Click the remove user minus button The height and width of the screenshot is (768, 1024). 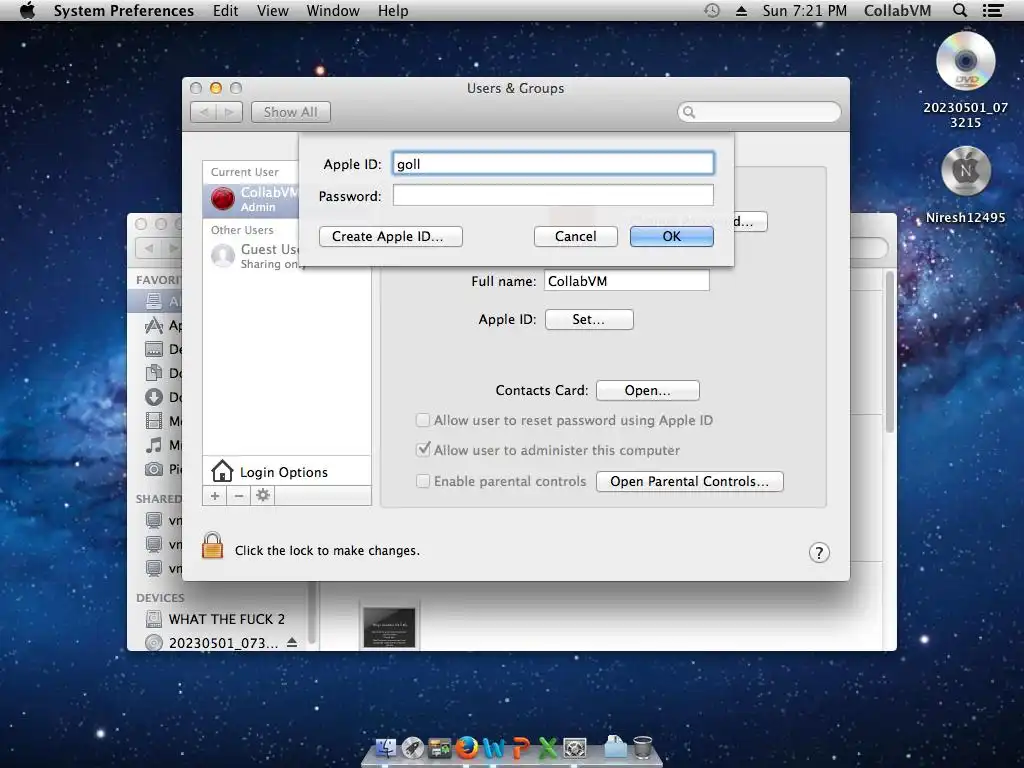pyautogui.click(x=239, y=496)
